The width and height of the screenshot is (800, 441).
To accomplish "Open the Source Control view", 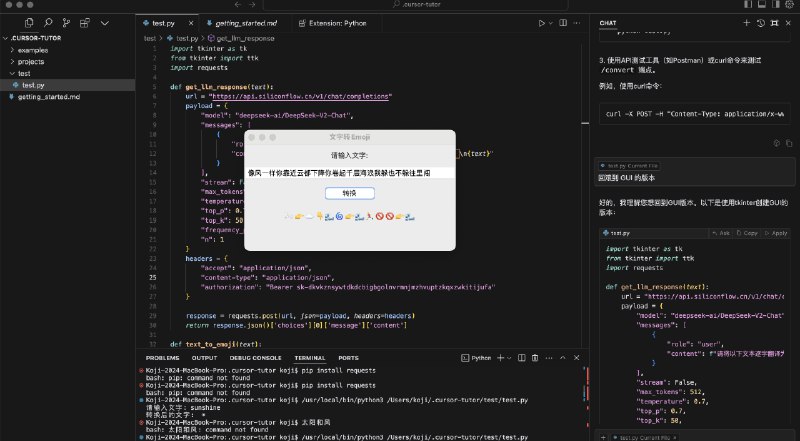I will click(66, 22).
